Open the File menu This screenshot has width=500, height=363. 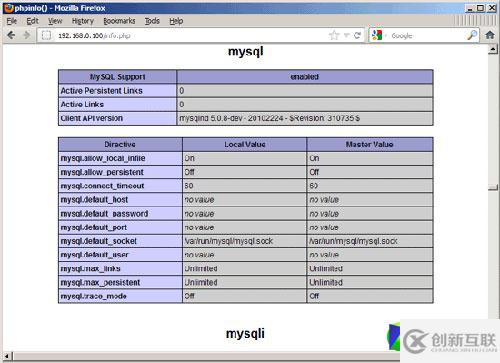click(x=12, y=21)
